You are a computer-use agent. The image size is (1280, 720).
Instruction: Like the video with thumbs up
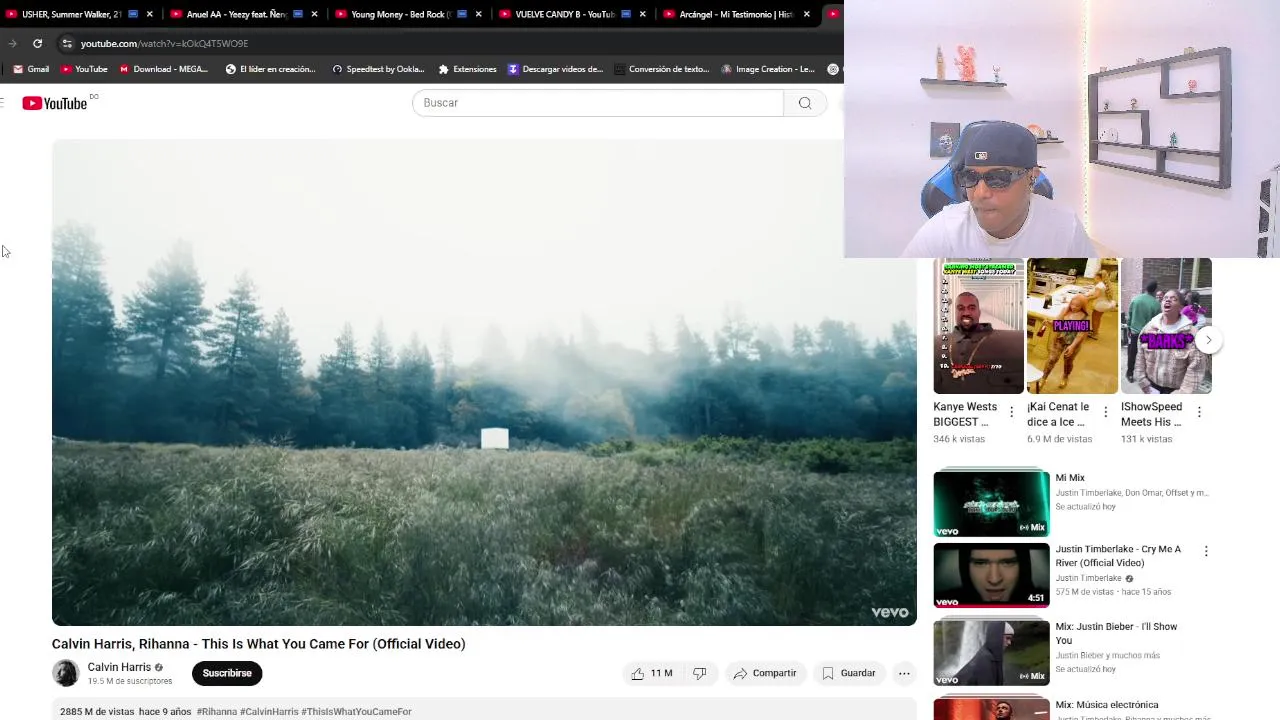pos(650,673)
